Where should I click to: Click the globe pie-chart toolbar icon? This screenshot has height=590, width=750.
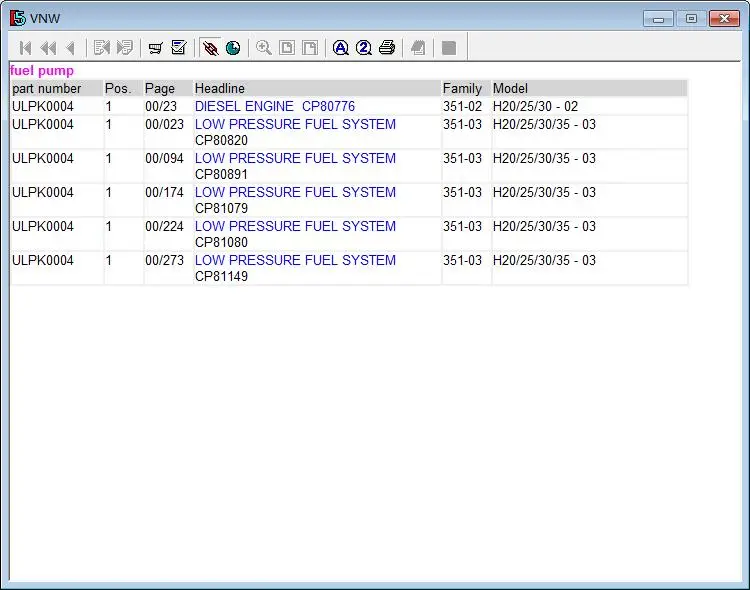point(233,48)
